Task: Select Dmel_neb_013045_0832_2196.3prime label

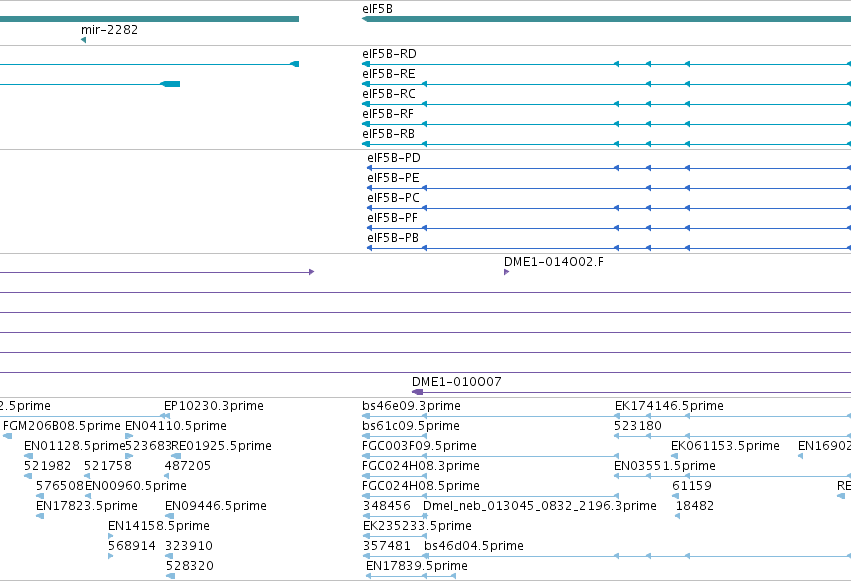Action: click(x=539, y=506)
